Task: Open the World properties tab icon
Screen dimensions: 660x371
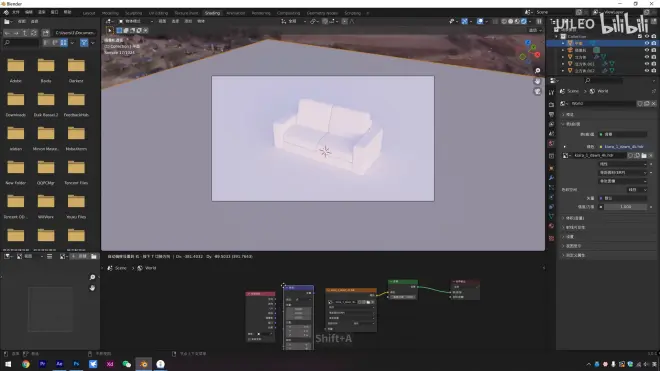Action: [551, 144]
